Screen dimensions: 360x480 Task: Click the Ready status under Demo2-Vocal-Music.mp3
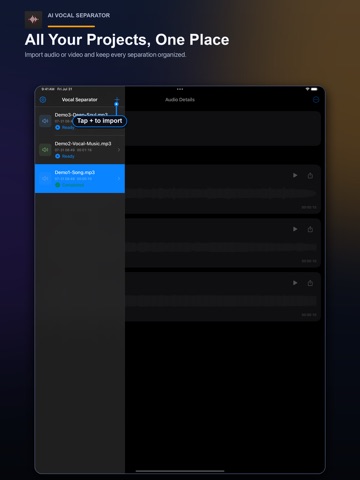pos(65,156)
